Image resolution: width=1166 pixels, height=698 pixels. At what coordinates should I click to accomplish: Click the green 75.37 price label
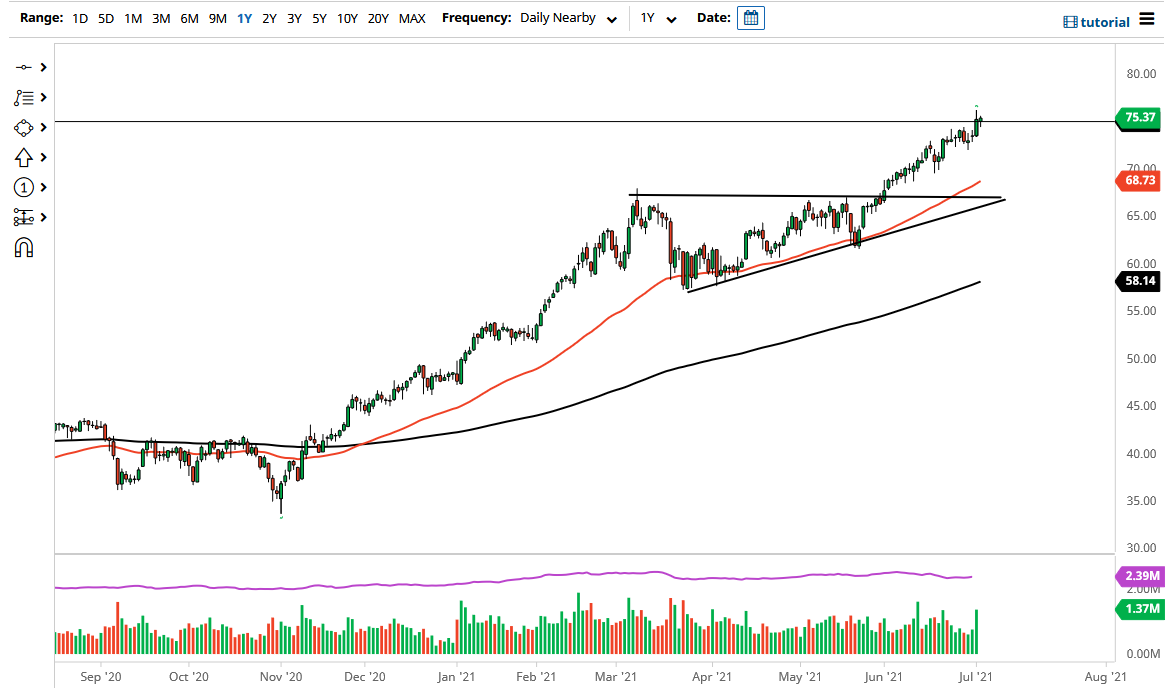tap(1139, 118)
